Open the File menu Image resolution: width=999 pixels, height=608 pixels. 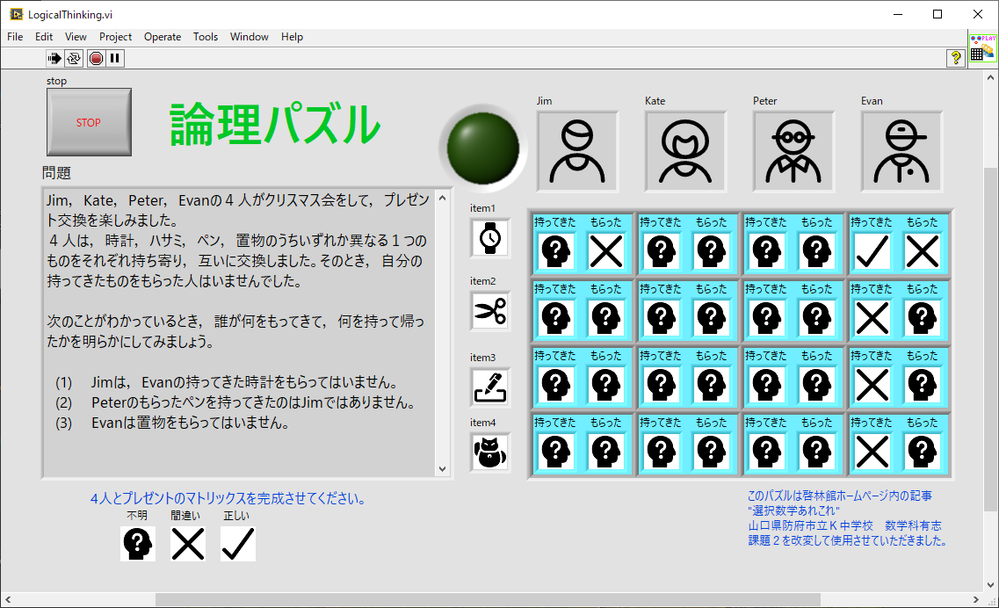click(15, 37)
